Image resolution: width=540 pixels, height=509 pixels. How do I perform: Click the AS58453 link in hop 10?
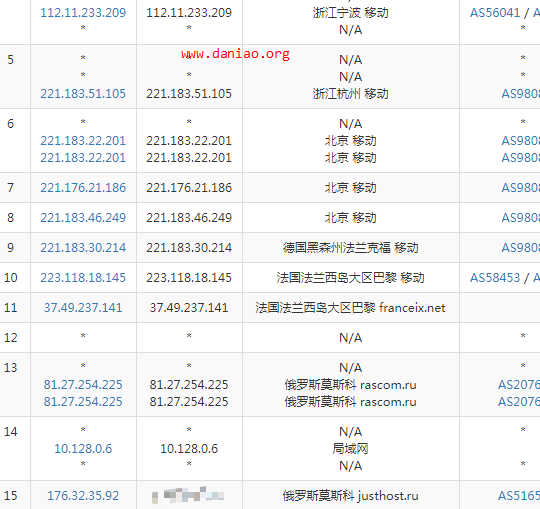(495, 278)
